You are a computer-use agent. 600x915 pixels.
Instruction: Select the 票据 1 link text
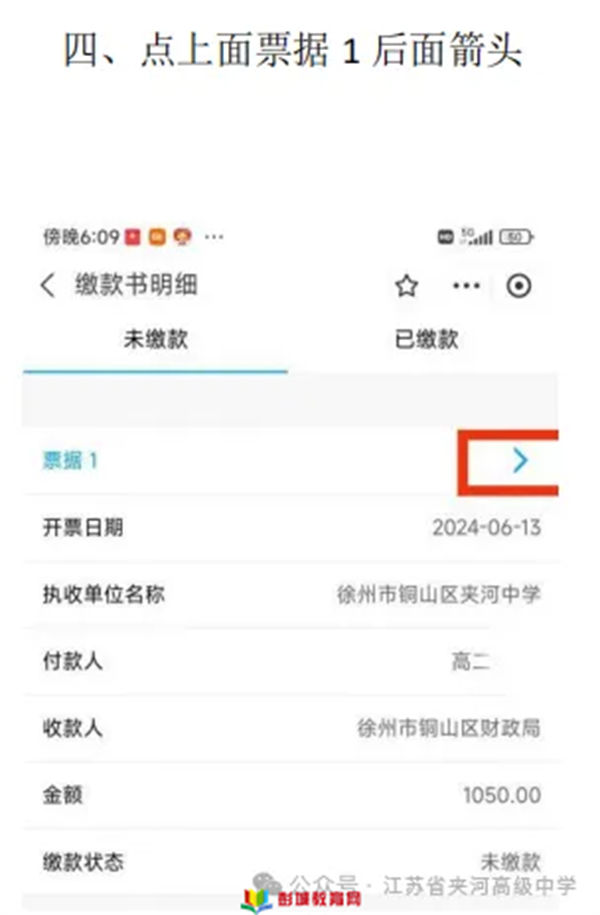pos(70,461)
